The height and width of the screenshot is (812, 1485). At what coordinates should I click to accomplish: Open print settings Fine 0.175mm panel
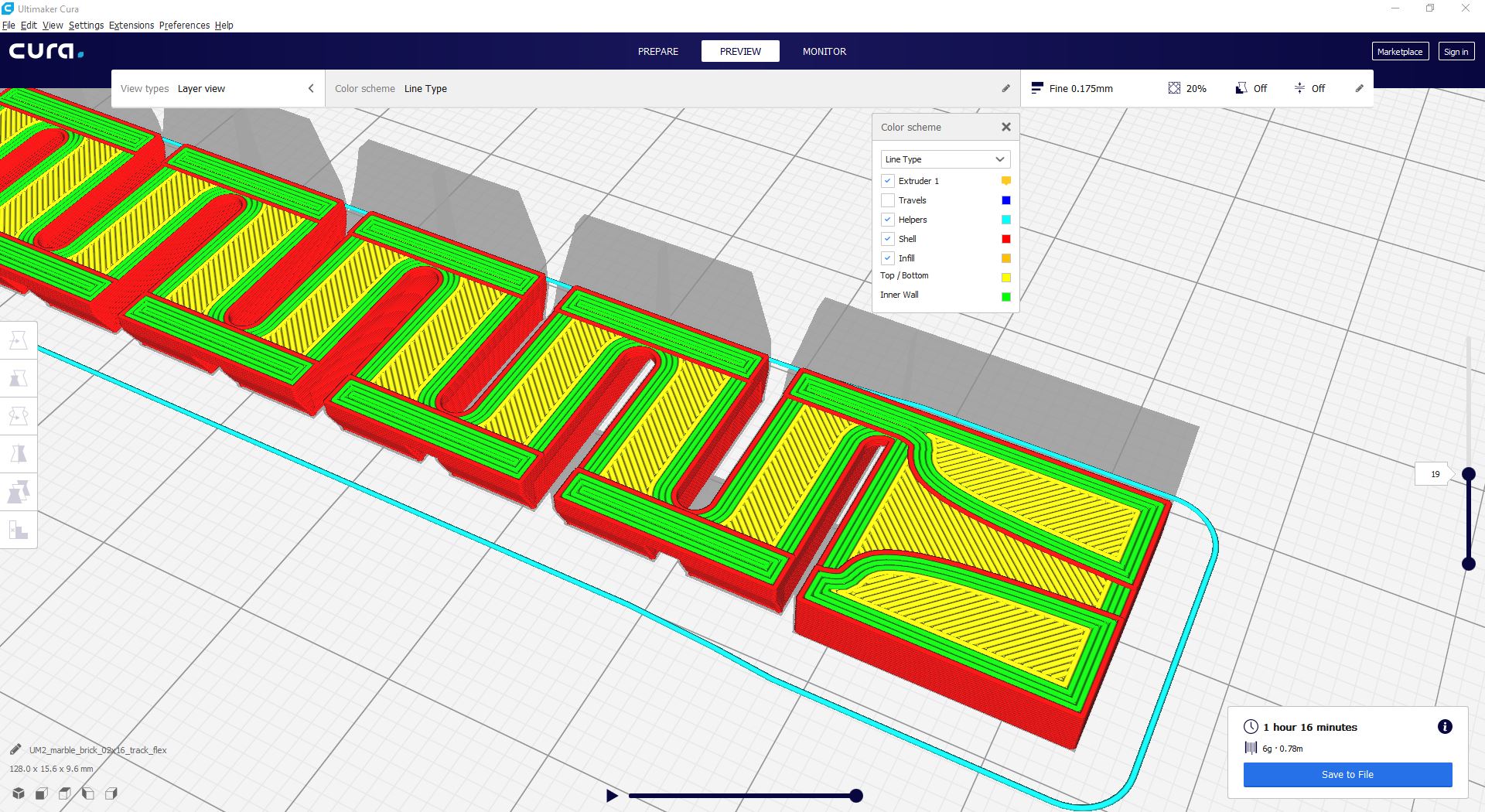pyautogui.click(x=1197, y=88)
